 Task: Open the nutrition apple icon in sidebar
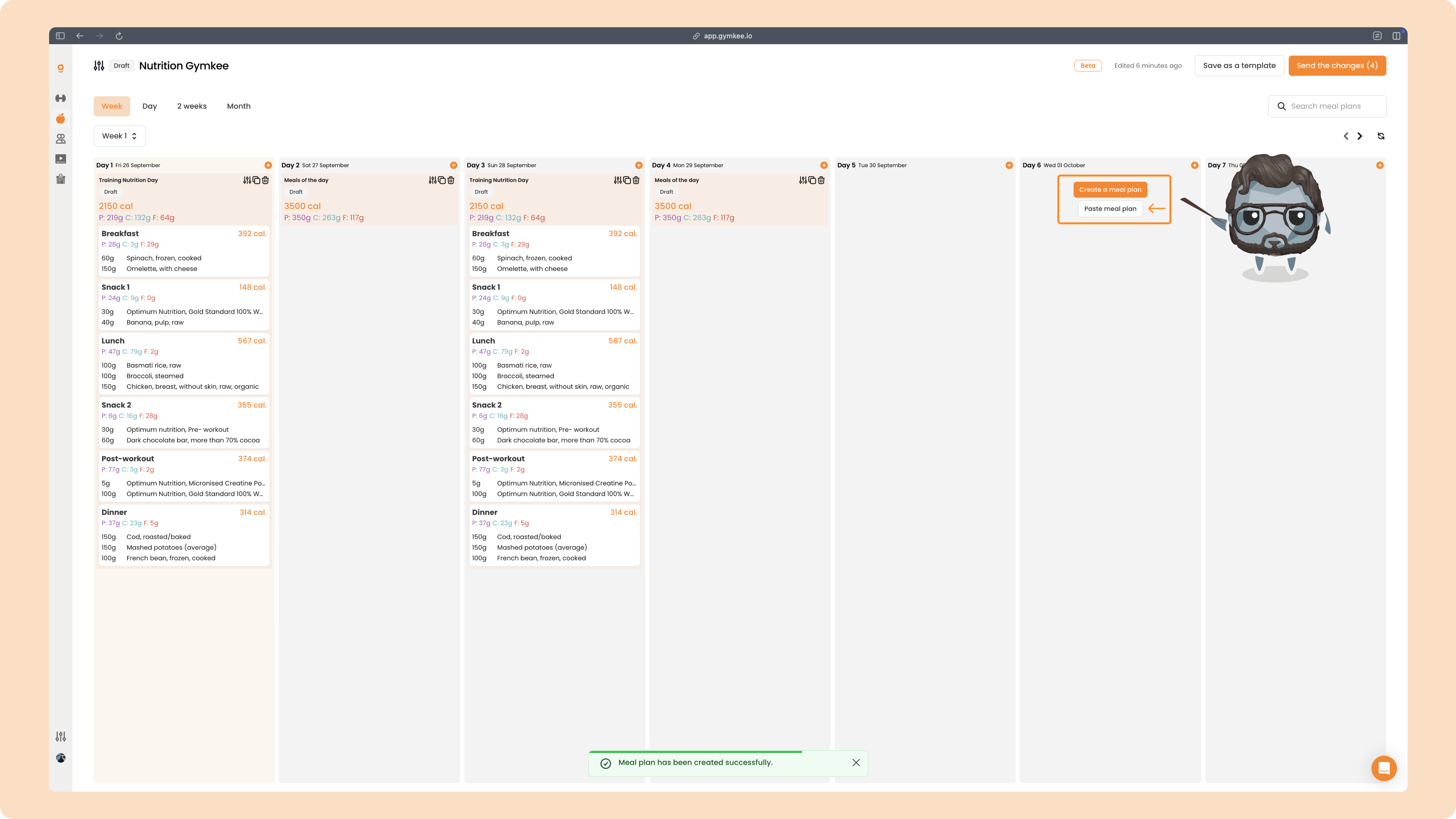[60, 118]
